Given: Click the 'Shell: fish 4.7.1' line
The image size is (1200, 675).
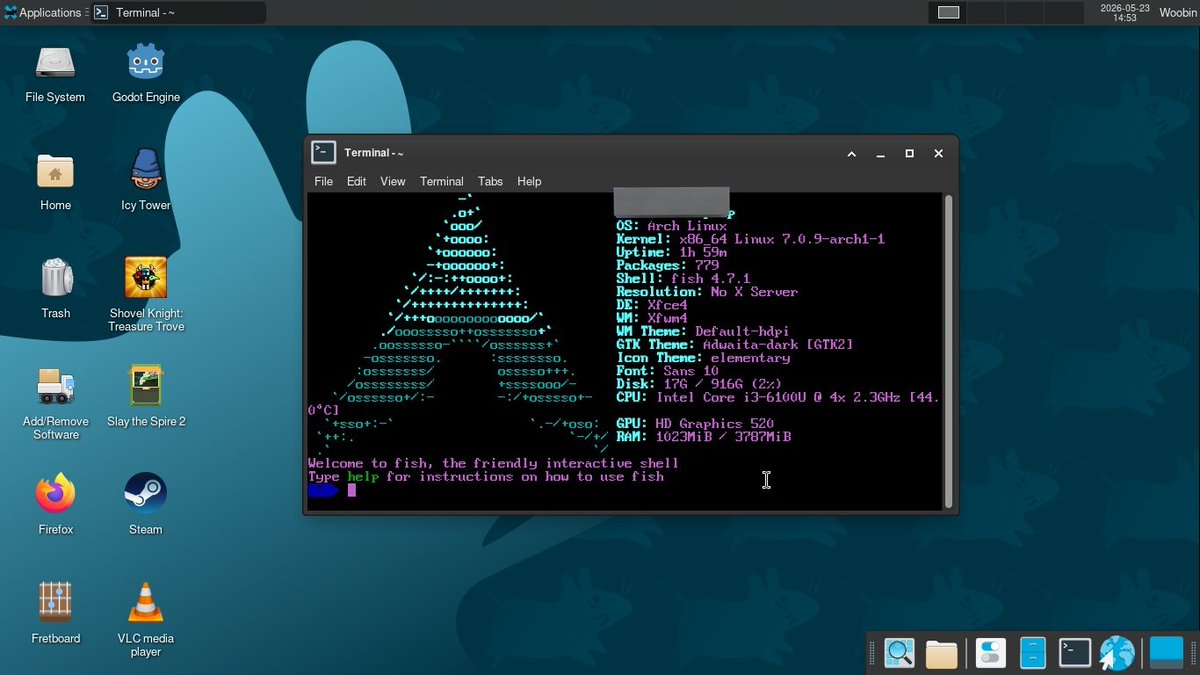Looking at the screenshot, I should 683,279.
